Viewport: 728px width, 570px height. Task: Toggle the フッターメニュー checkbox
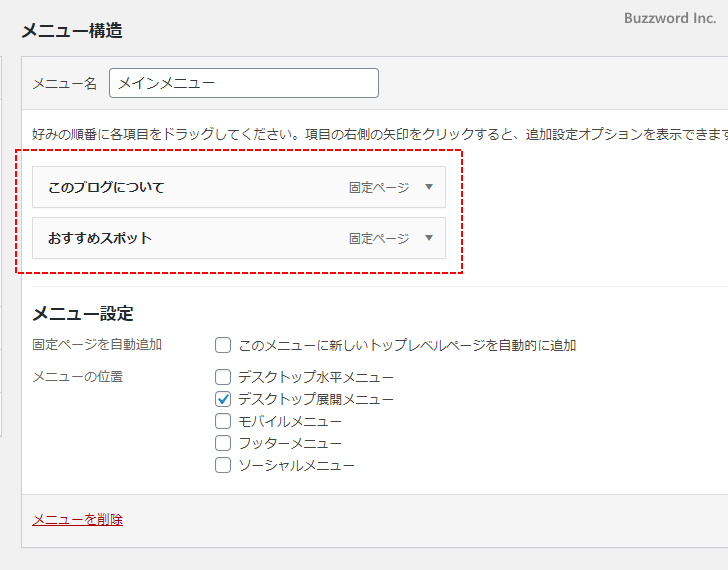[223, 443]
